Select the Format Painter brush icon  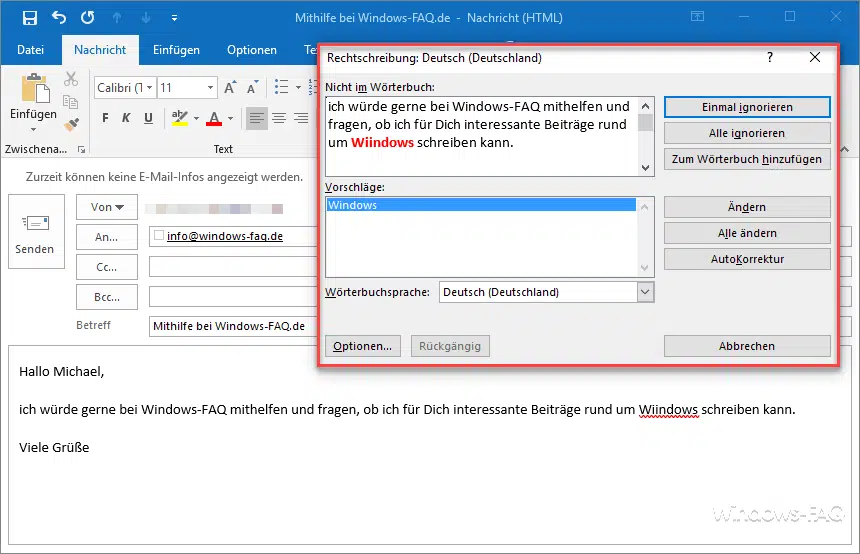71,125
